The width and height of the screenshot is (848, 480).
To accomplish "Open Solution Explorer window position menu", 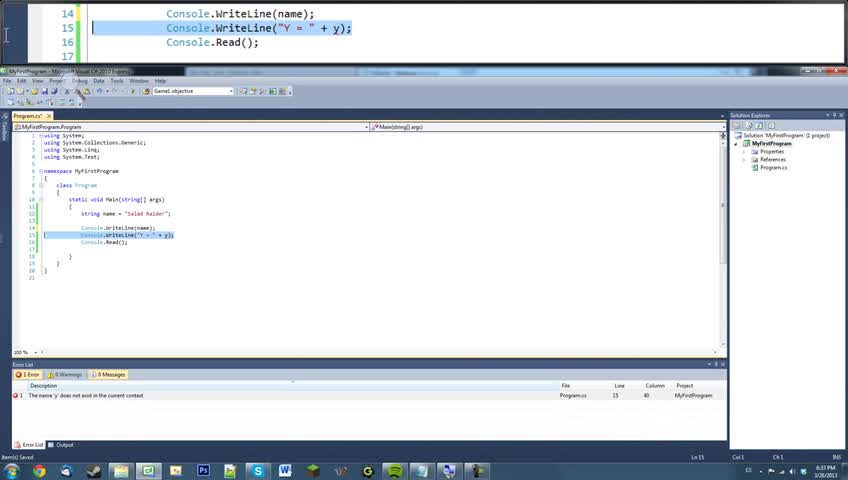I will 827,115.
